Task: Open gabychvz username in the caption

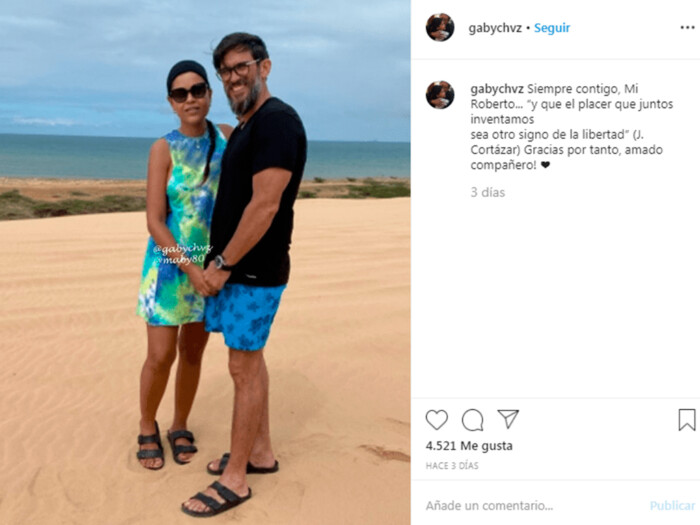Action: pyautogui.click(x=497, y=89)
